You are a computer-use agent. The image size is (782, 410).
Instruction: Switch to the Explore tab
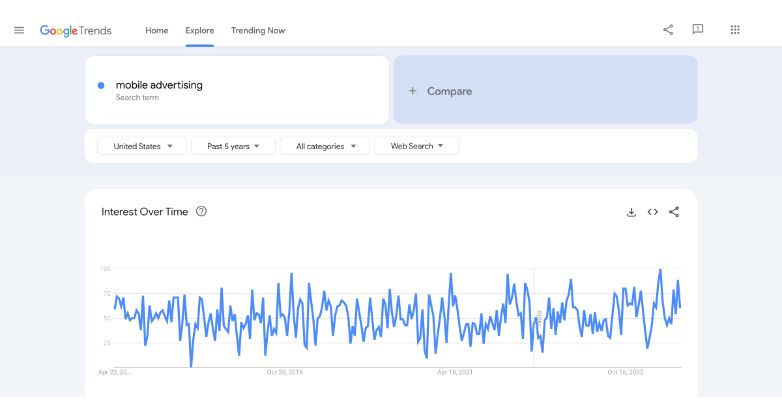pos(200,30)
